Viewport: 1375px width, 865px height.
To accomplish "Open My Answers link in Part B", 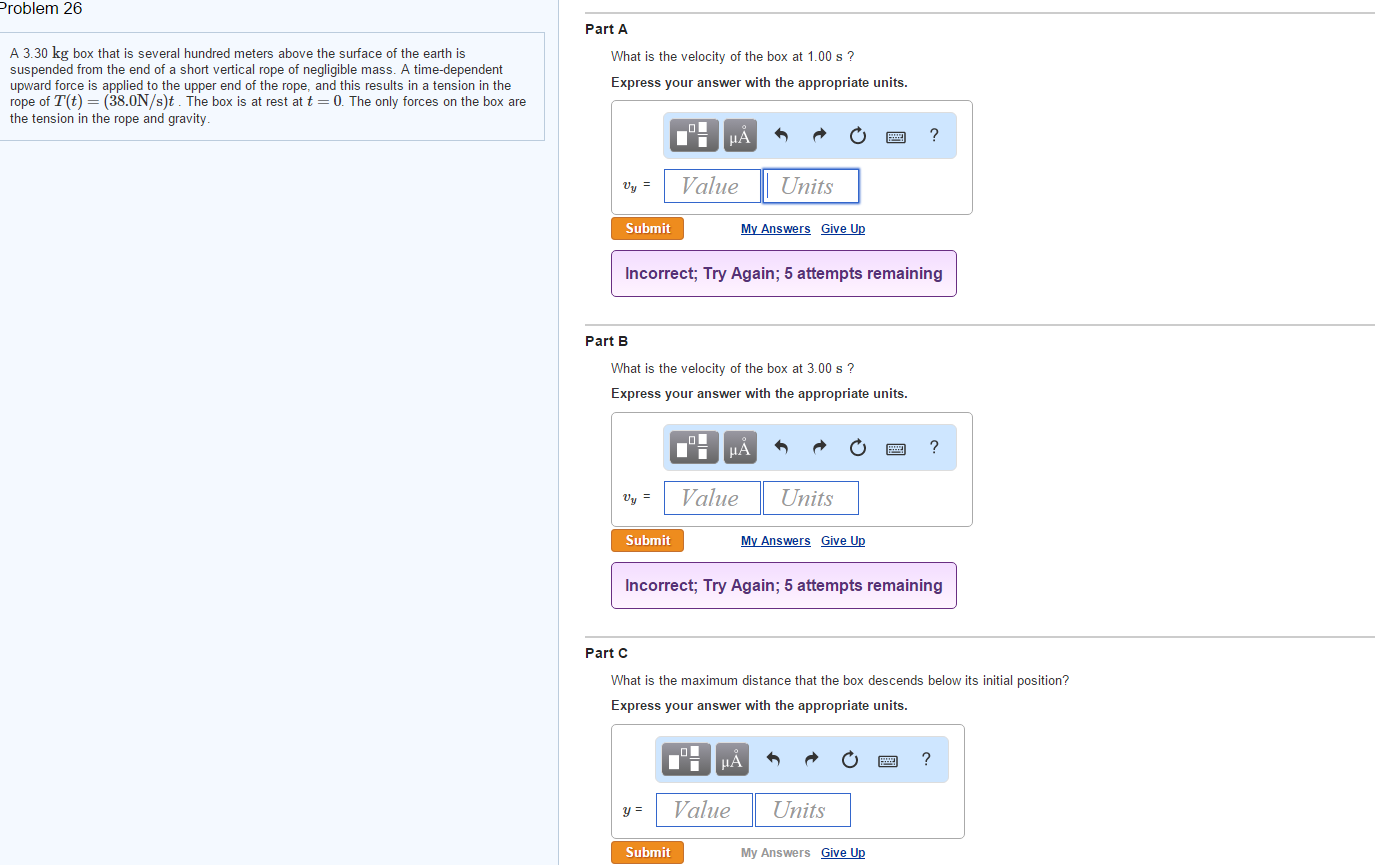I will coord(775,540).
